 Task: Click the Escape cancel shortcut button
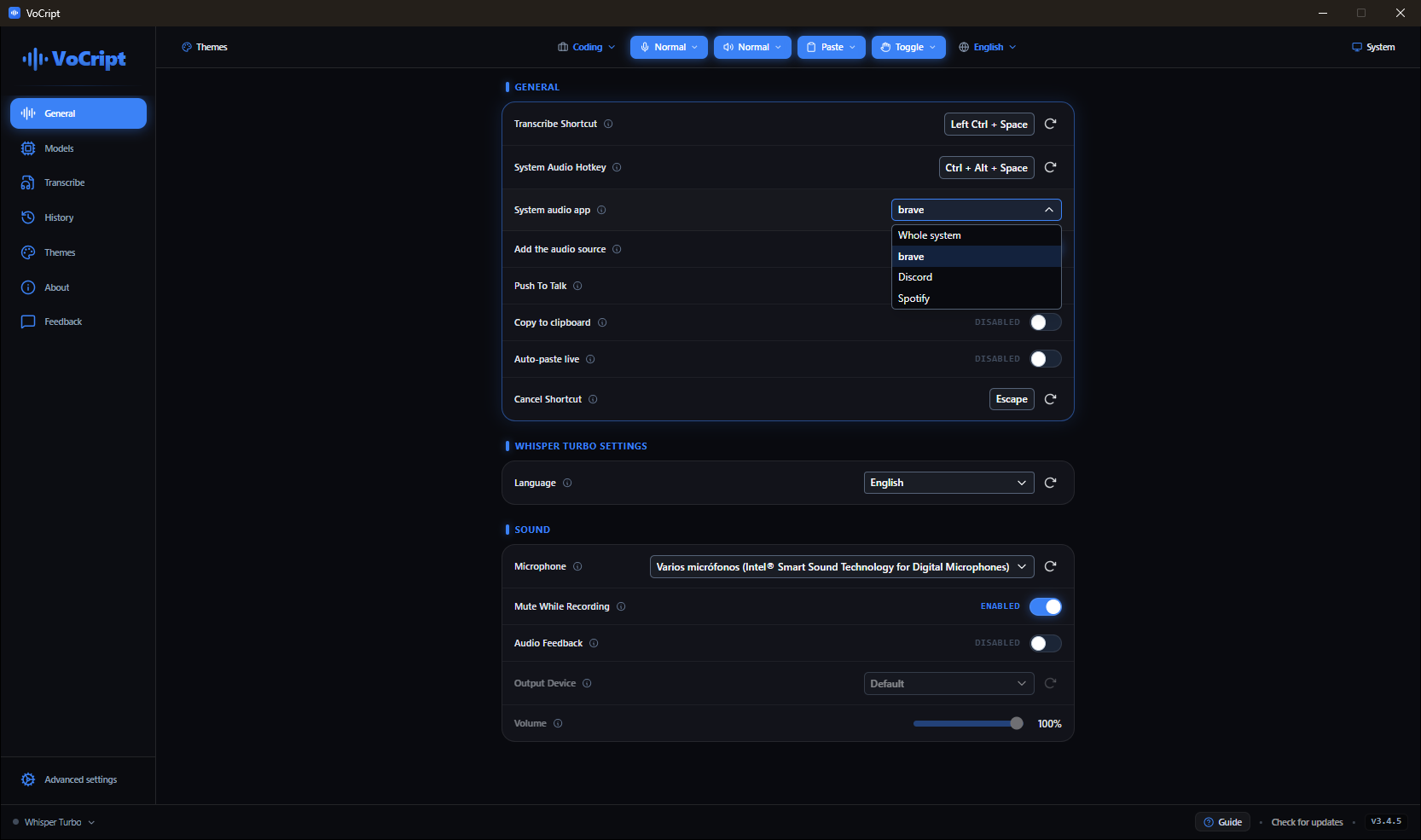(1012, 399)
